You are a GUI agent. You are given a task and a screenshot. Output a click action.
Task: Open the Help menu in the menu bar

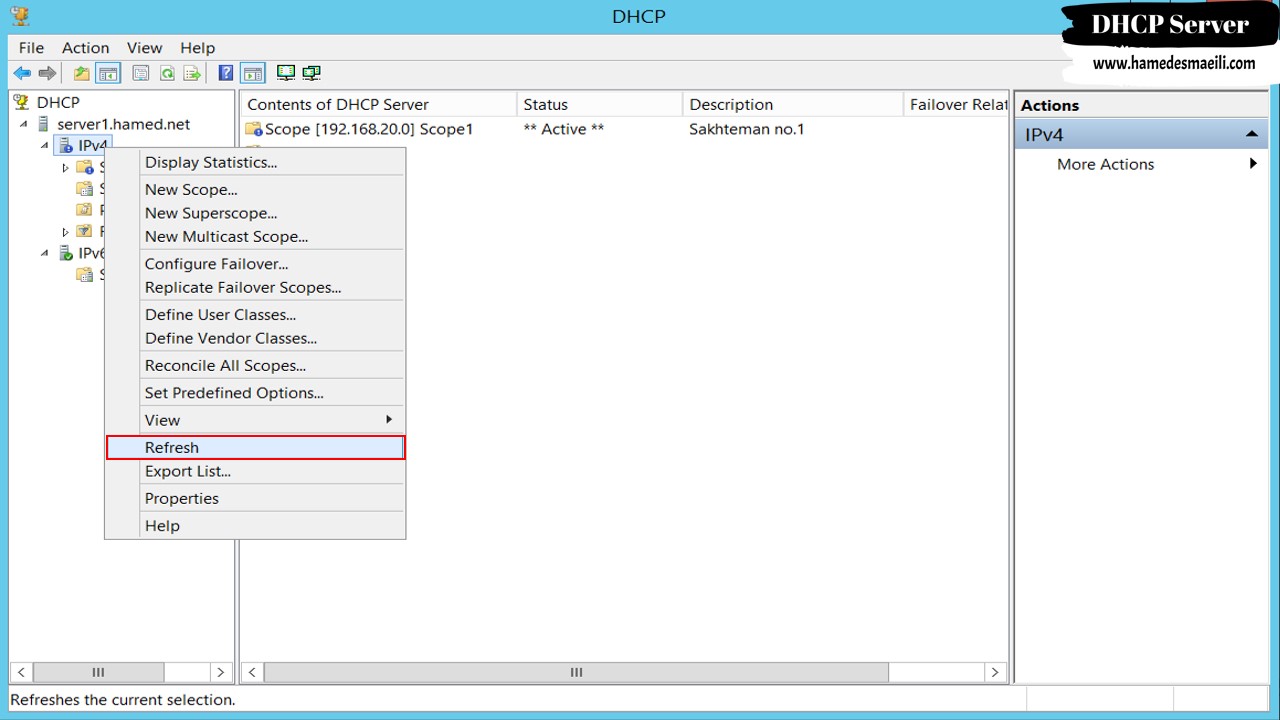point(198,48)
